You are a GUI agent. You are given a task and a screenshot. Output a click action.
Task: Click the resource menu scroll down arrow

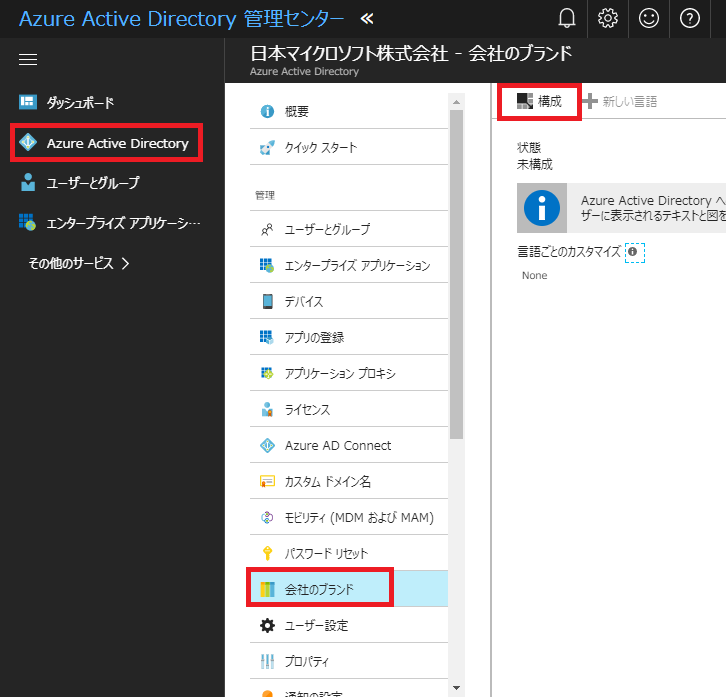coord(457,688)
